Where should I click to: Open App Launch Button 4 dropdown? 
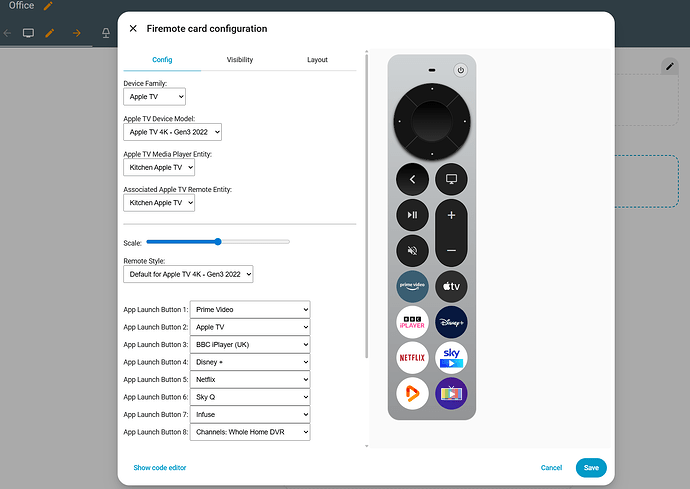tap(250, 362)
